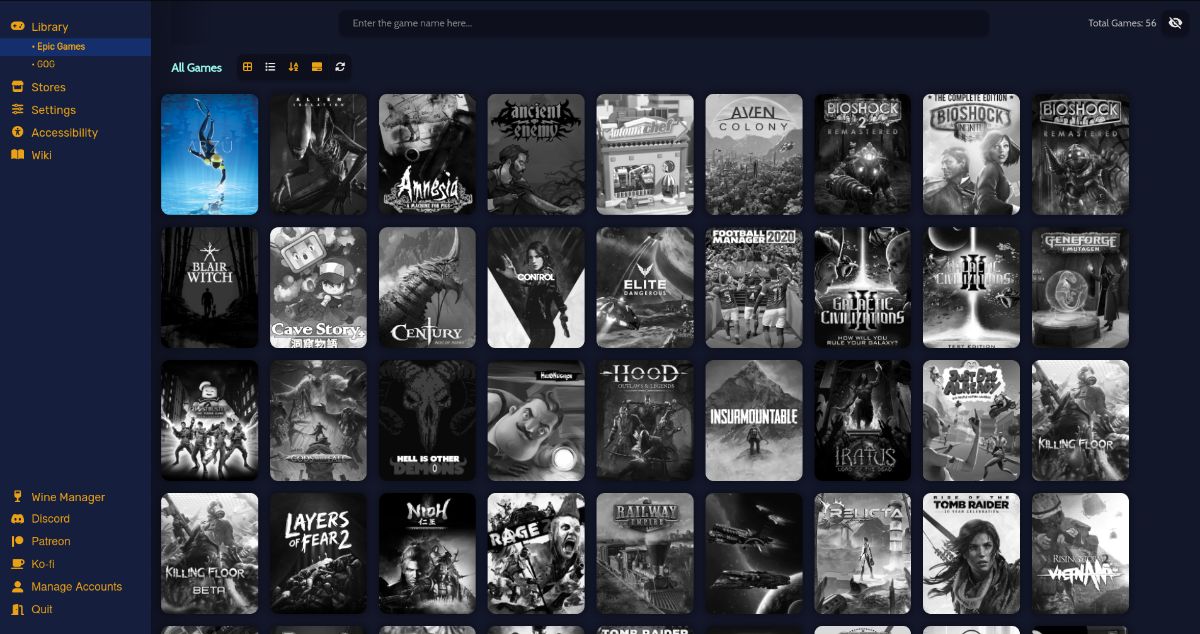The image size is (1200, 634).
Task: Open the Relicta game card
Action: tap(863, 553)
